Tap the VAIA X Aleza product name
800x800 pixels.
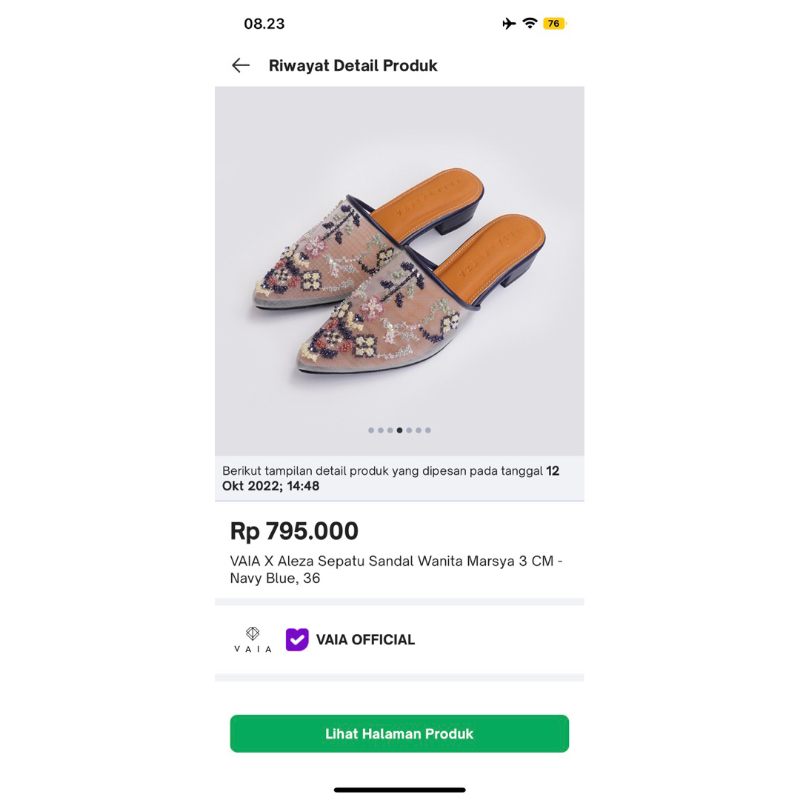tap(396, 569)
